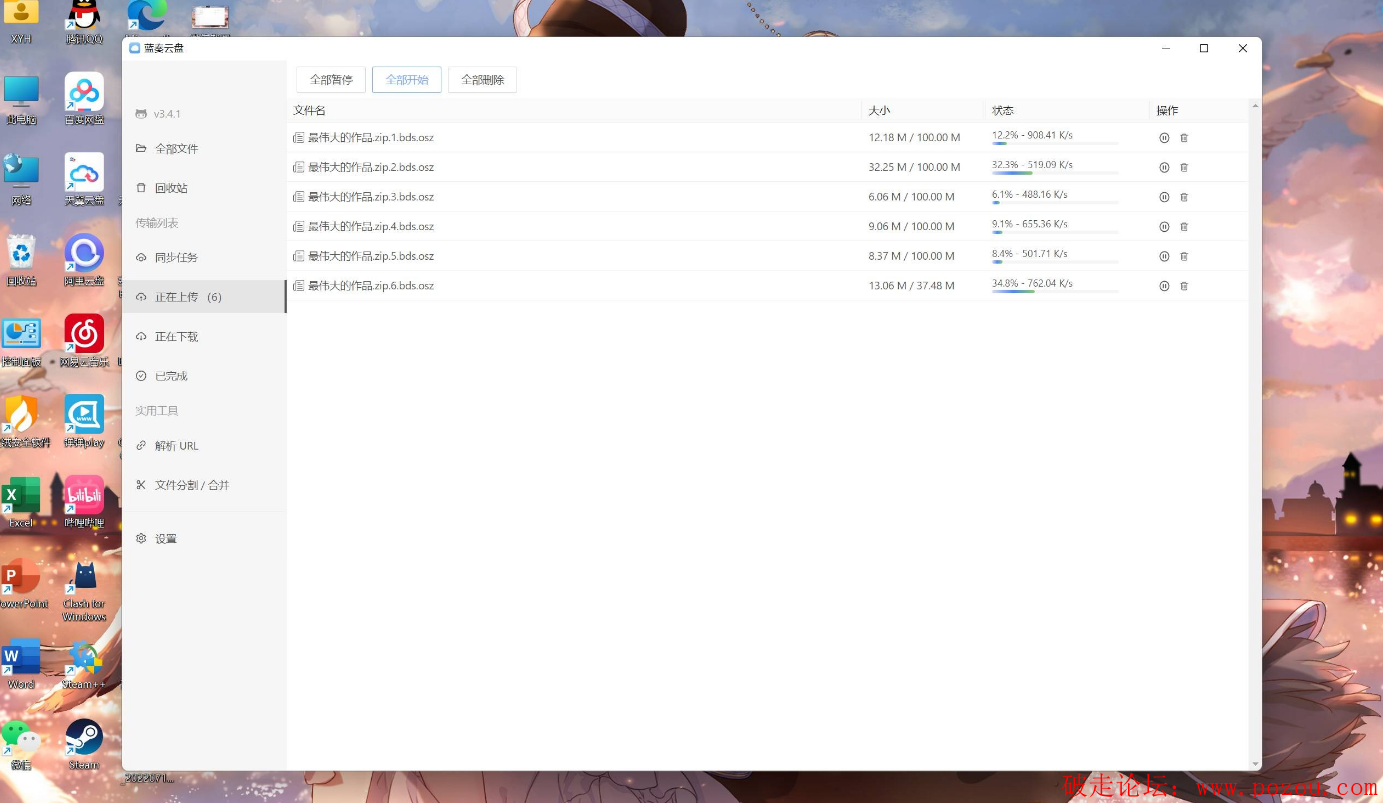The width and height of the screenshot is (1383, 803).
Task: Open the Word desktop shortcut
Action: (x=21, y=664)
